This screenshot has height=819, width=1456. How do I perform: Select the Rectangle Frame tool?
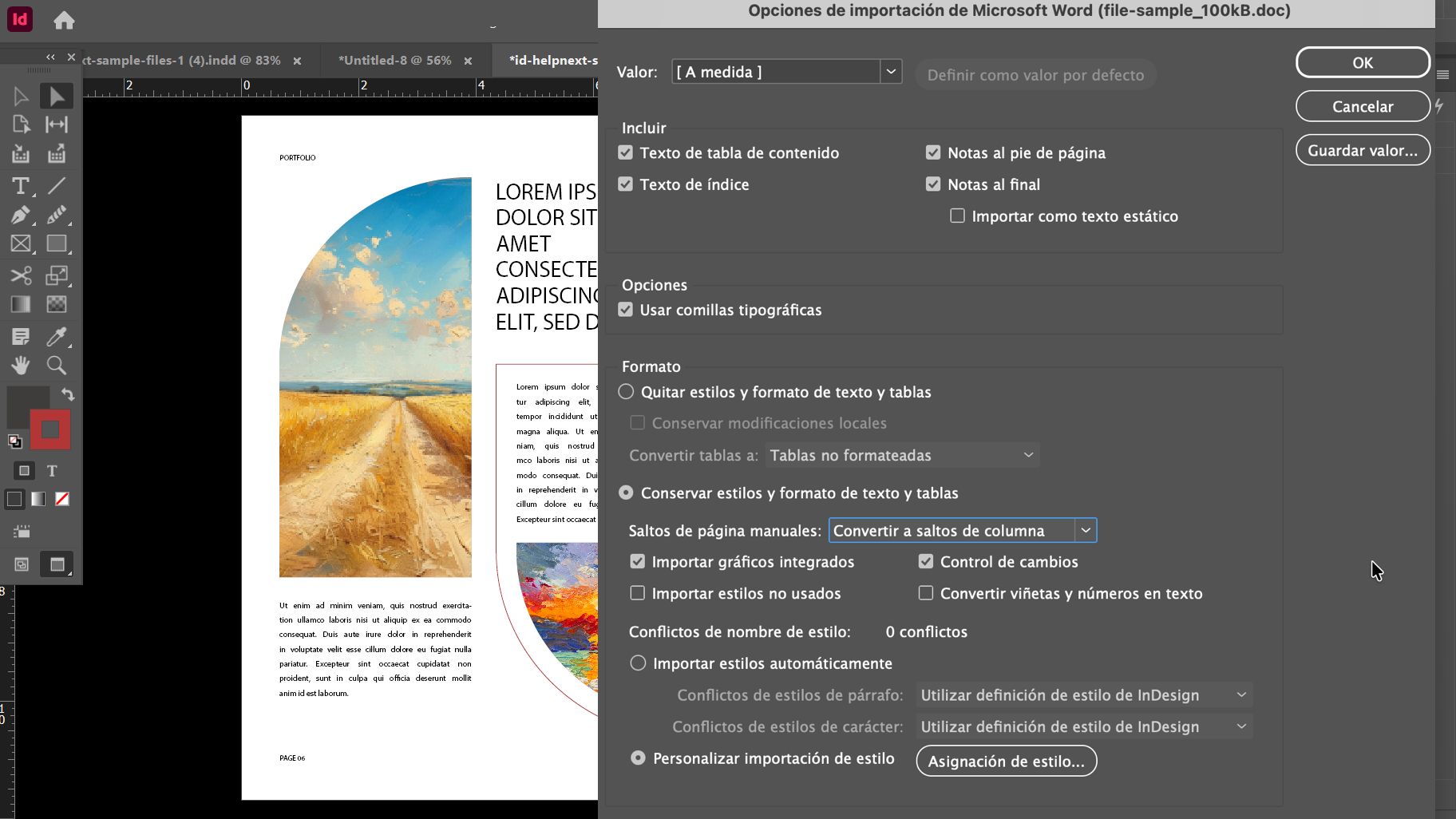click(x=21, y=243)
